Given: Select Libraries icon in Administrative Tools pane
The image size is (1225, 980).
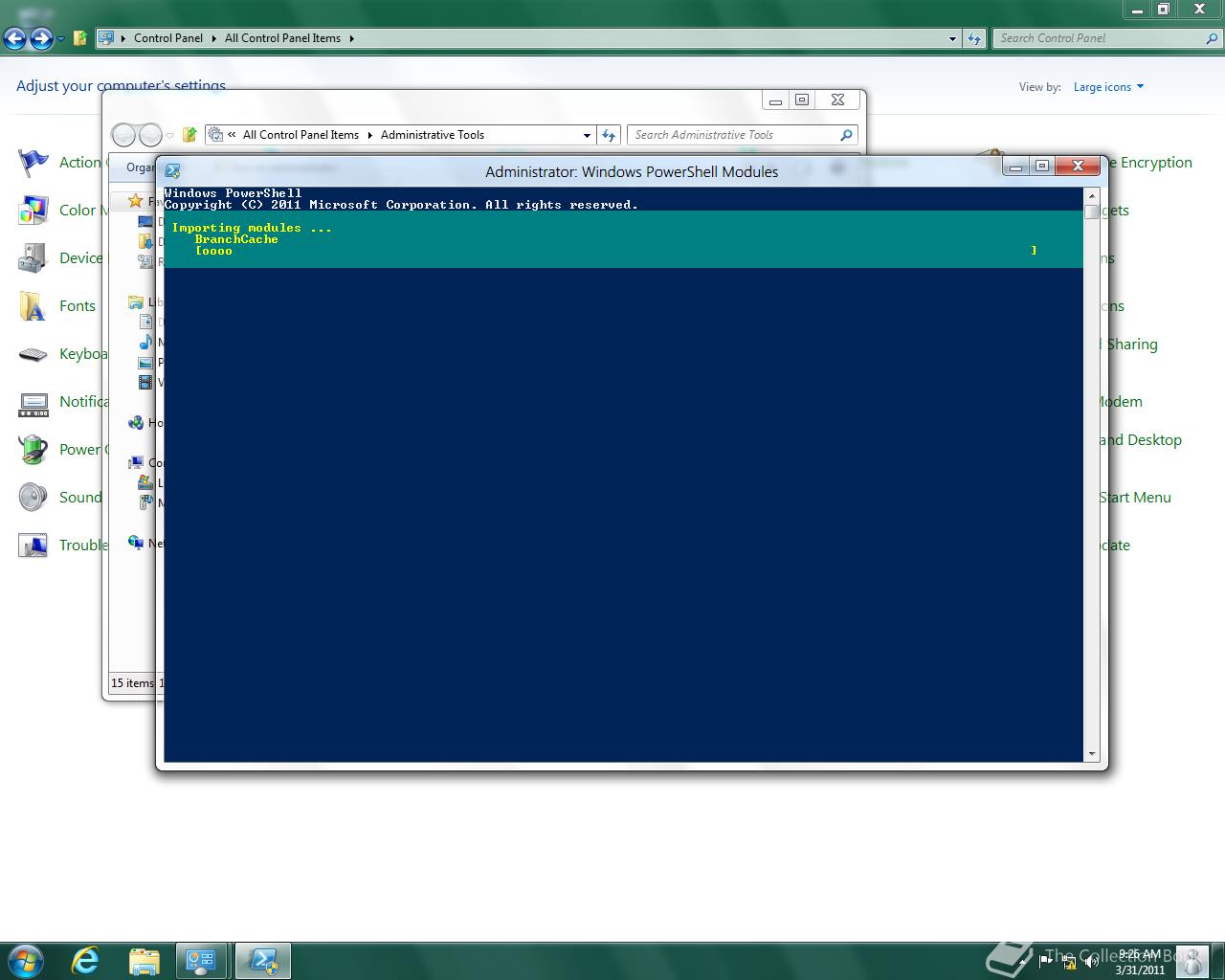Looking at the screenshot, I should pyautogui.click(x=136, y=302).
